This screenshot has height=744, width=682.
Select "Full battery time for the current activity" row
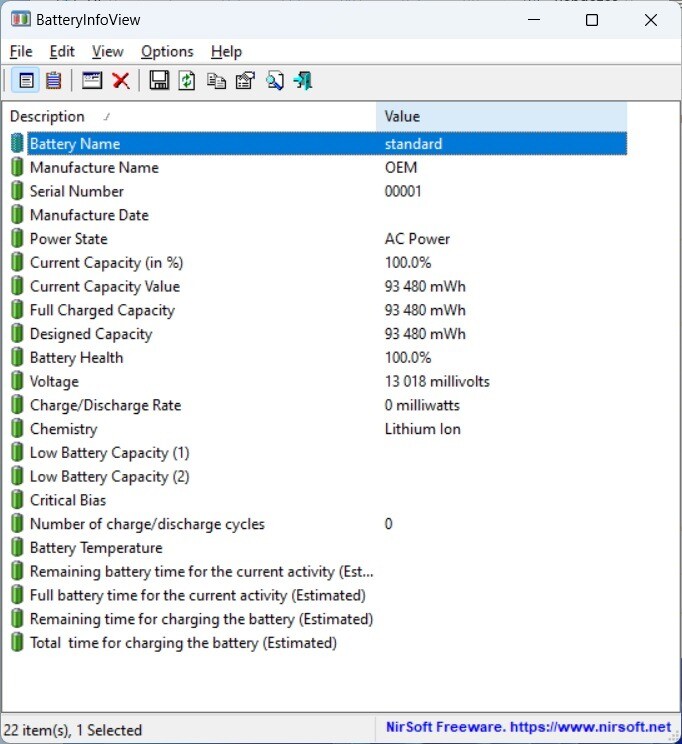(x=319, y=595)
